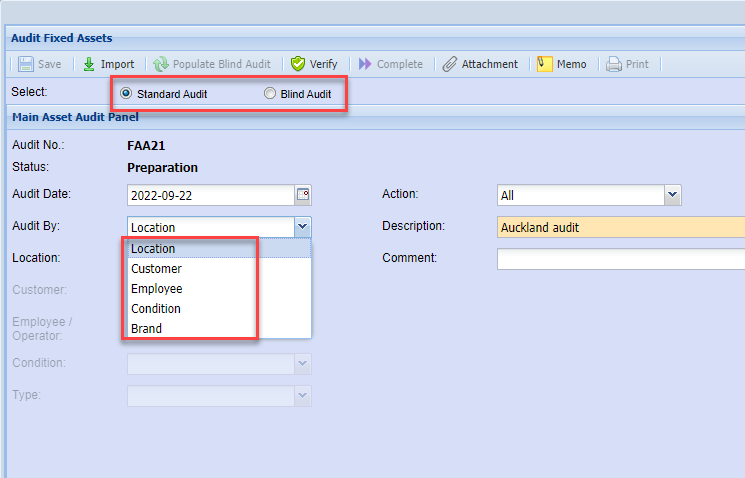Viewport: 745px width, 478px height.
Task: Open the Audit Date calendar picker
Action: pyautogui.click(x=303, y=195)
